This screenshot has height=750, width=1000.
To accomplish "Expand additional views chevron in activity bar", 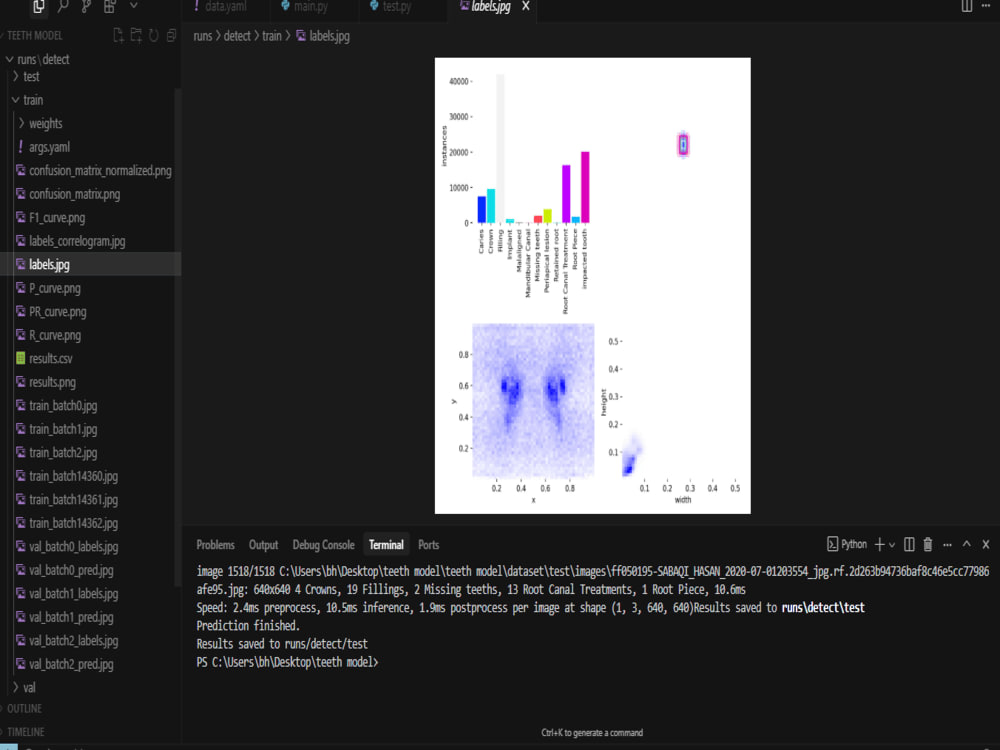I will tap(133, 5).
